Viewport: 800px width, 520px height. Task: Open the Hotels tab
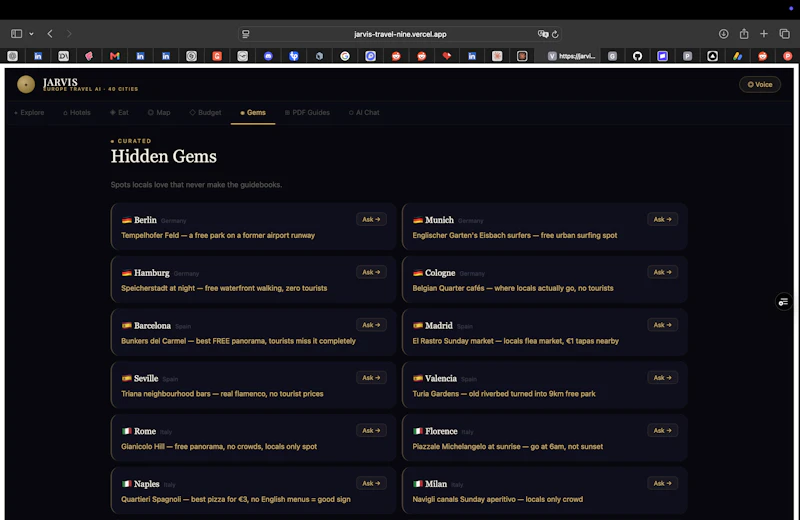[77, 112]
